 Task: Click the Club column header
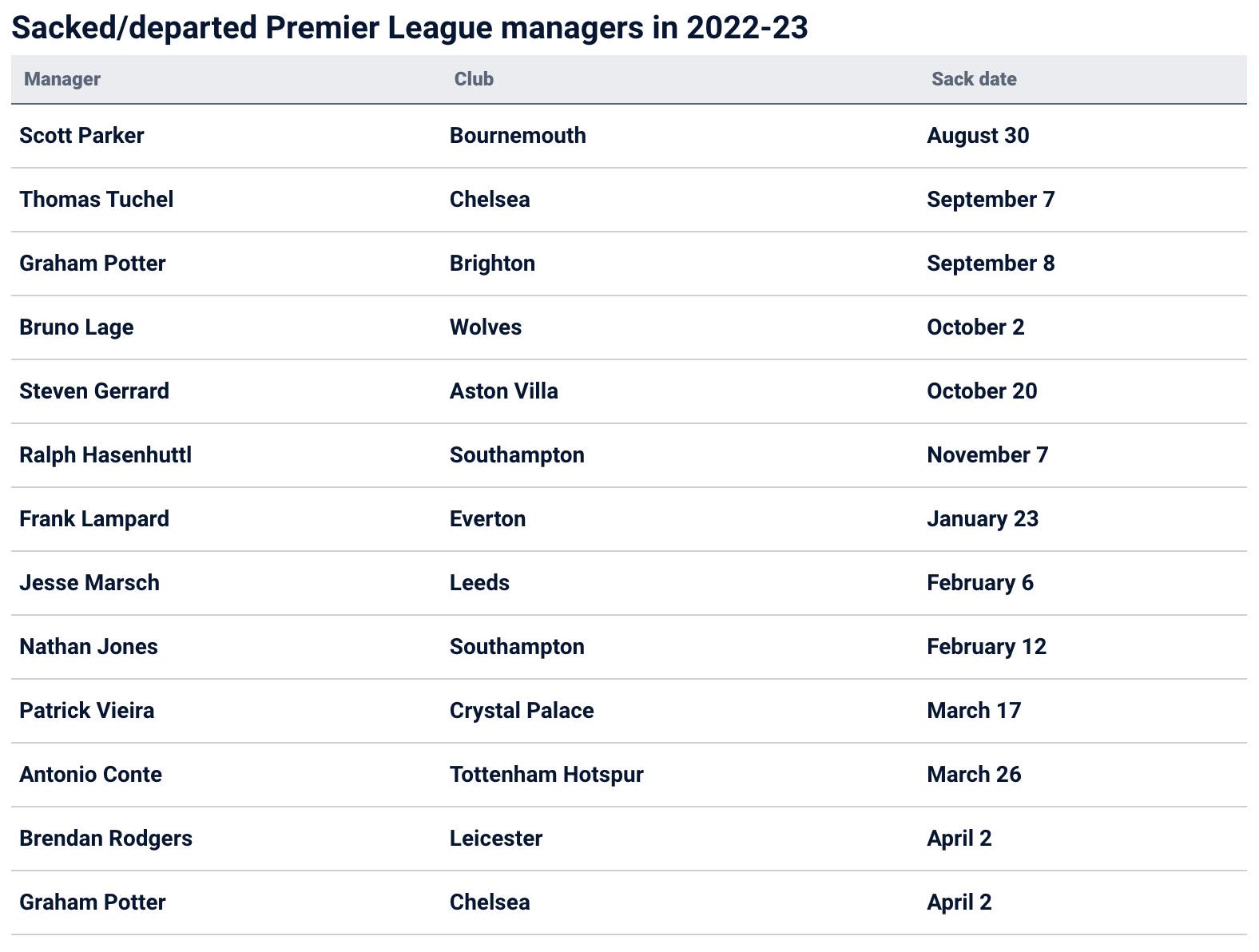(474, 79)
